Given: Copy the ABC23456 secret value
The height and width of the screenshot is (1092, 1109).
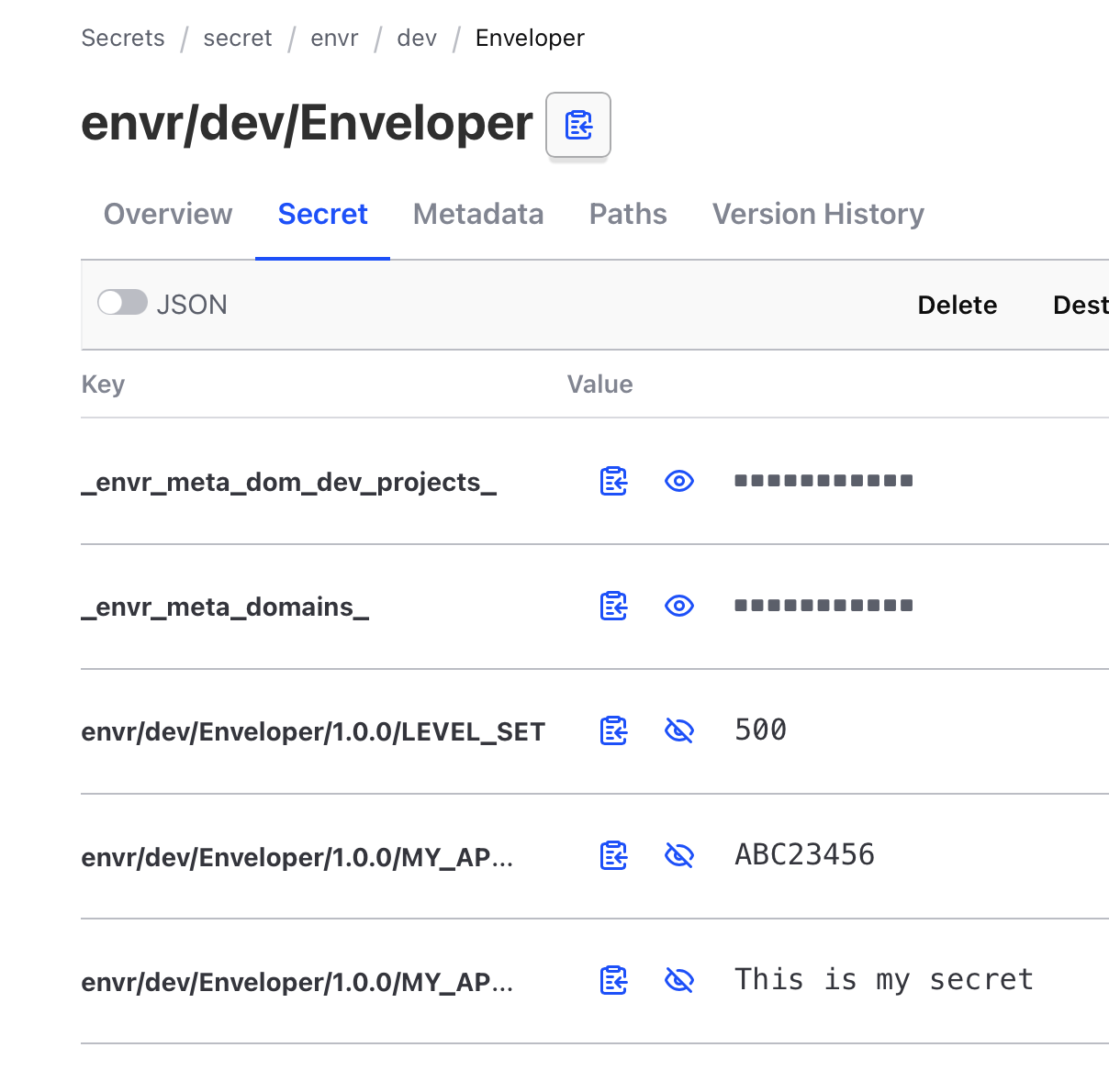Looking at the screenshot, I should tap(613, 855).
